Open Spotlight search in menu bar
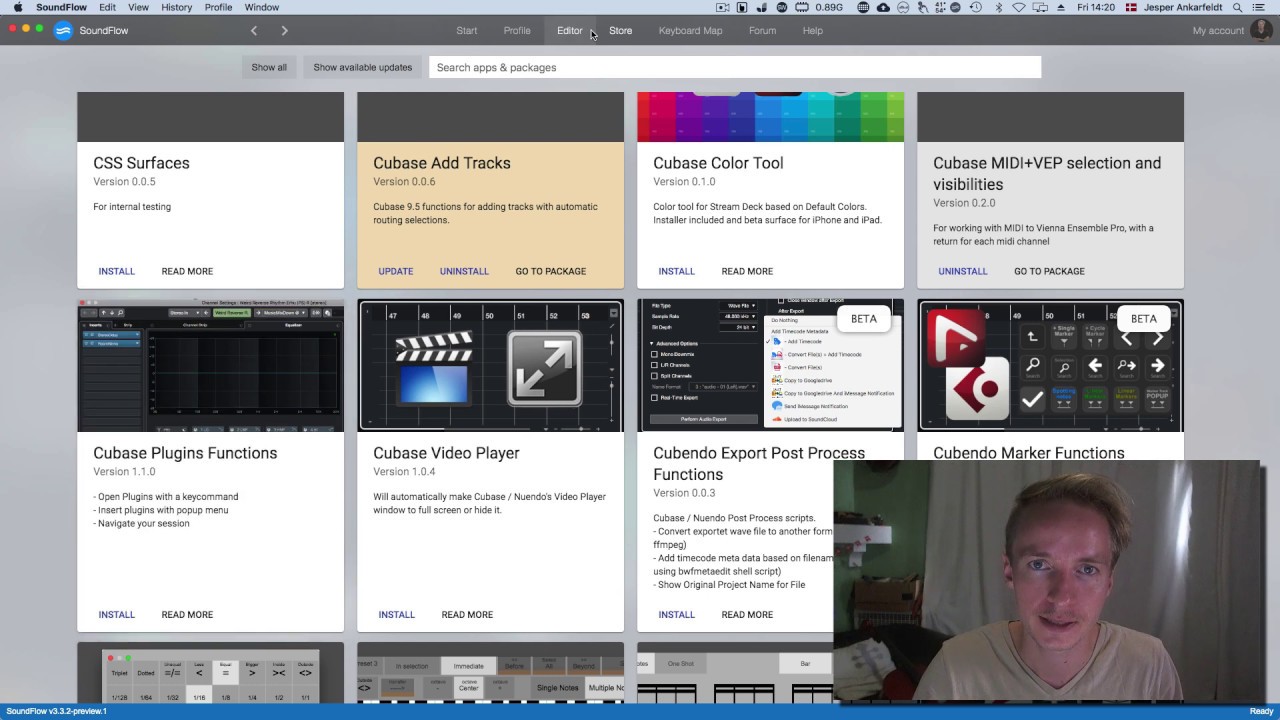The image size is (1280, 720). coord(1238,7)
